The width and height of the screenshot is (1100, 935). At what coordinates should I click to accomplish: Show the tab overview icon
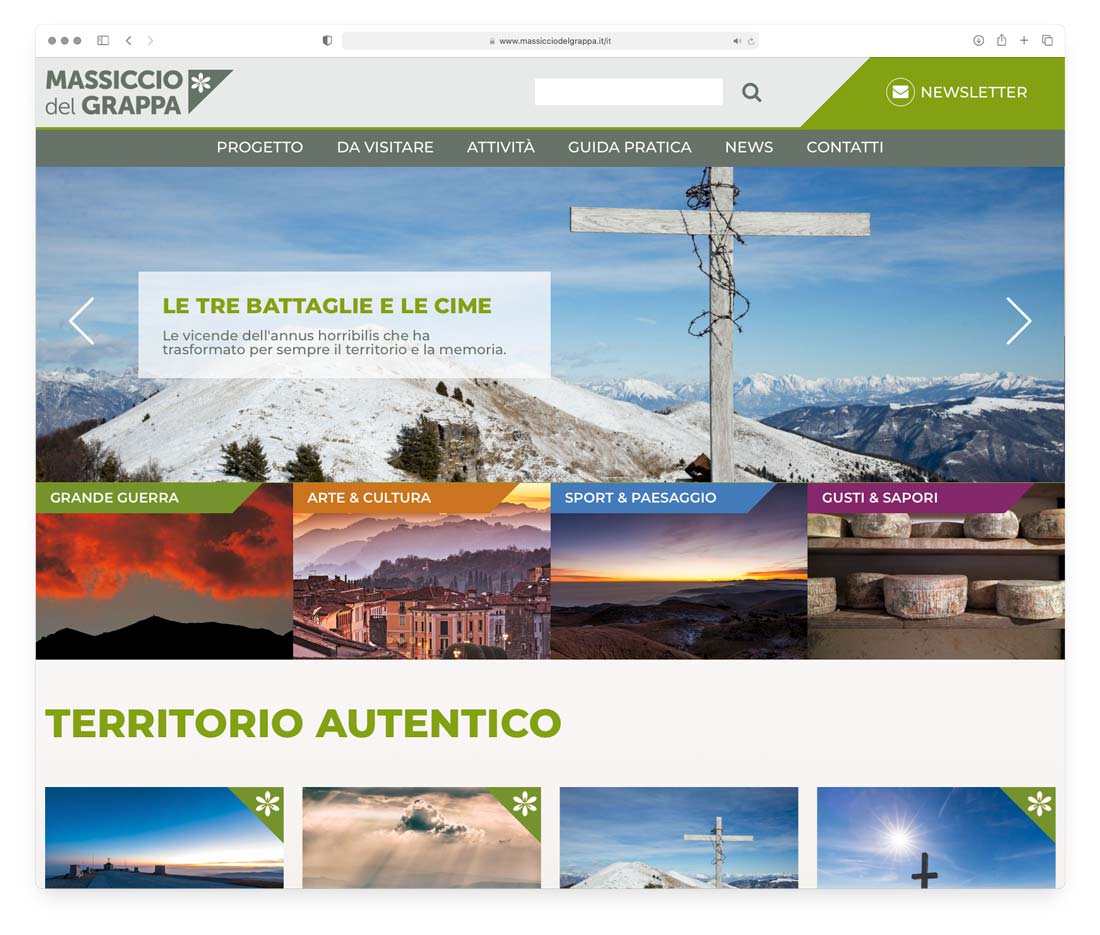tap(1047, 41)
